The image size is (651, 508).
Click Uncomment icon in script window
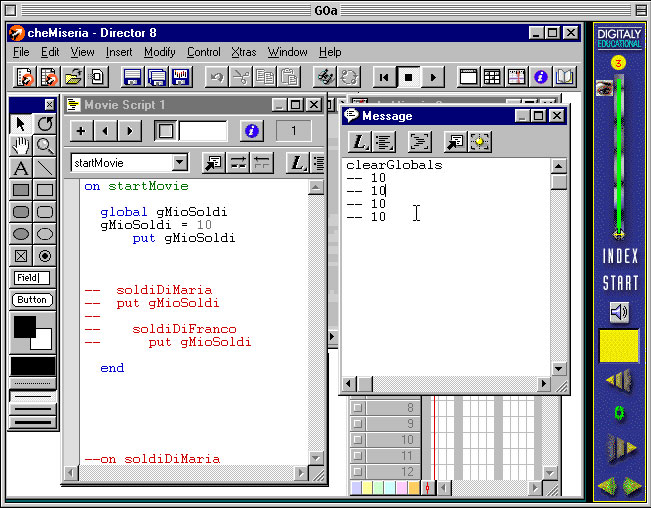[x=262, y=163]
